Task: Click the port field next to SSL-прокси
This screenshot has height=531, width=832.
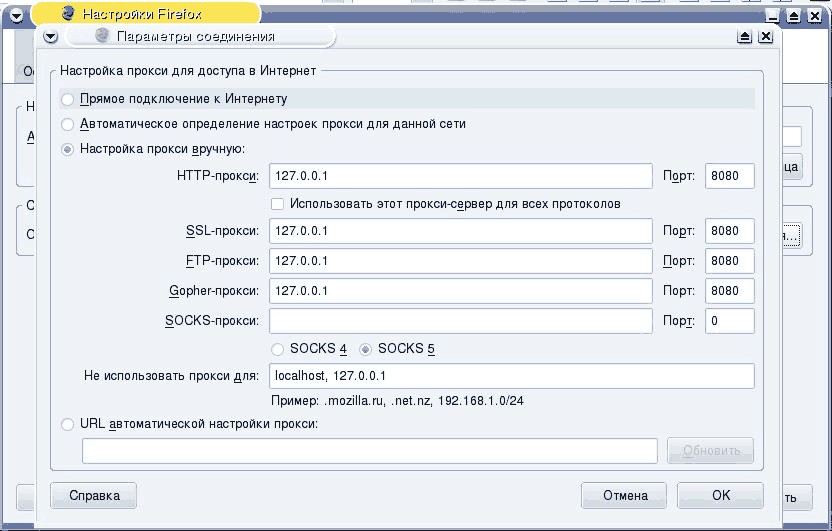Action: coord(729,231)
